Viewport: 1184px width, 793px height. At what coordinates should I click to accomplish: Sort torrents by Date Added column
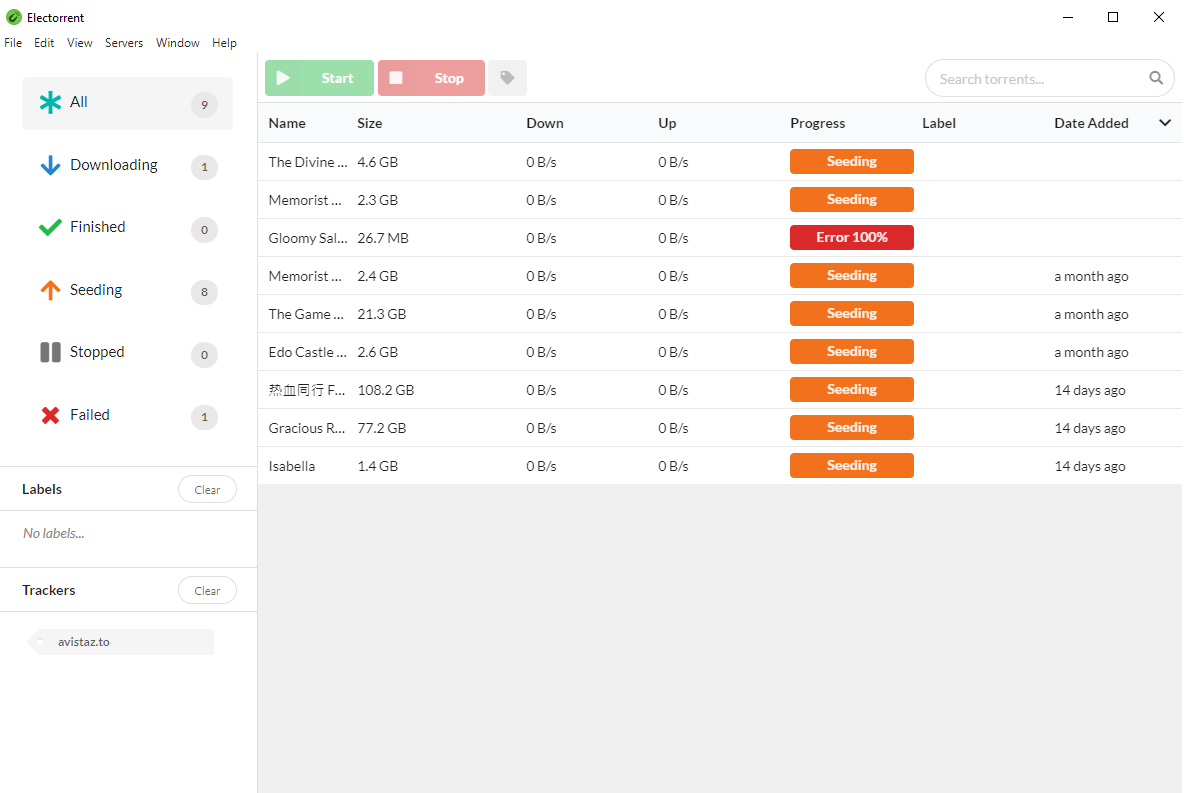tap(1091, 123)
